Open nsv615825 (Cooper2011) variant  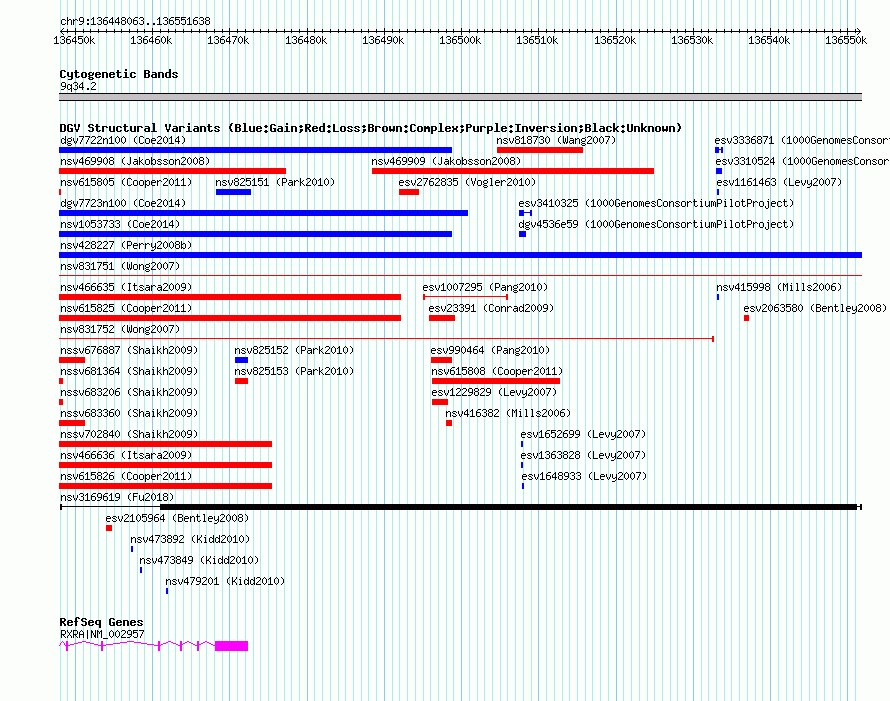point(126,308)
